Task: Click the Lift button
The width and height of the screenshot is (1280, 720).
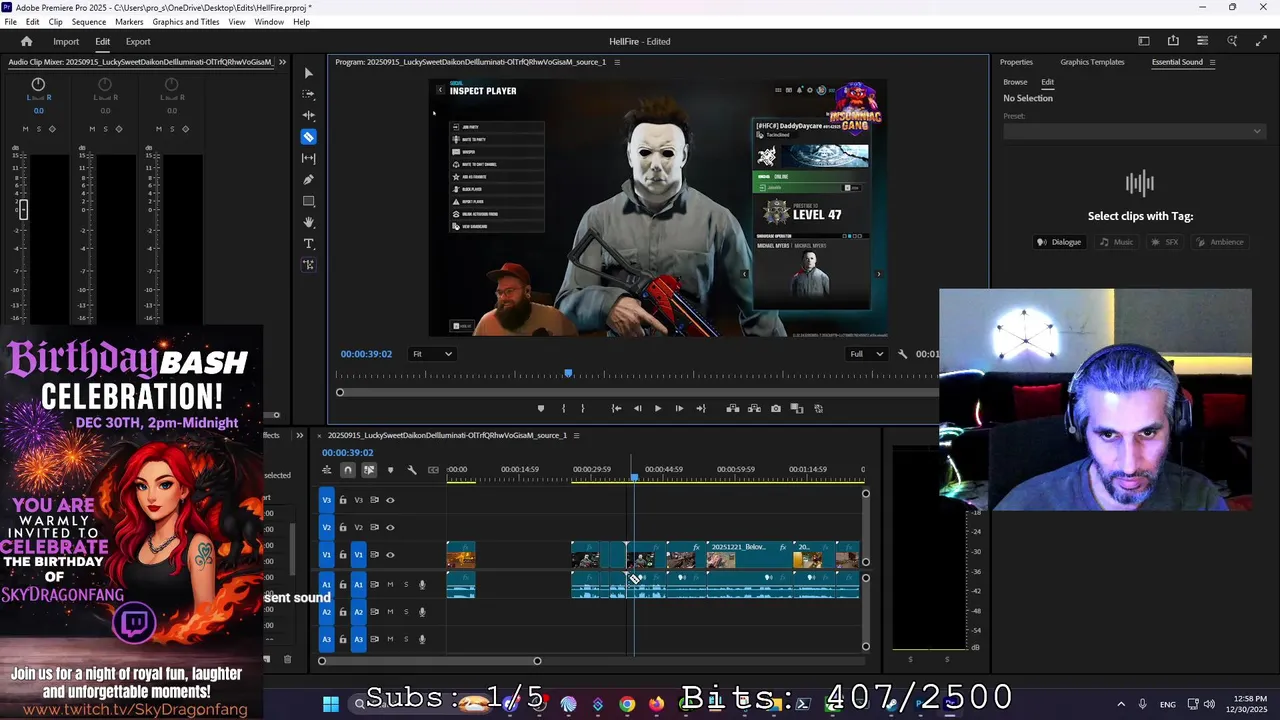Action: 732,408
